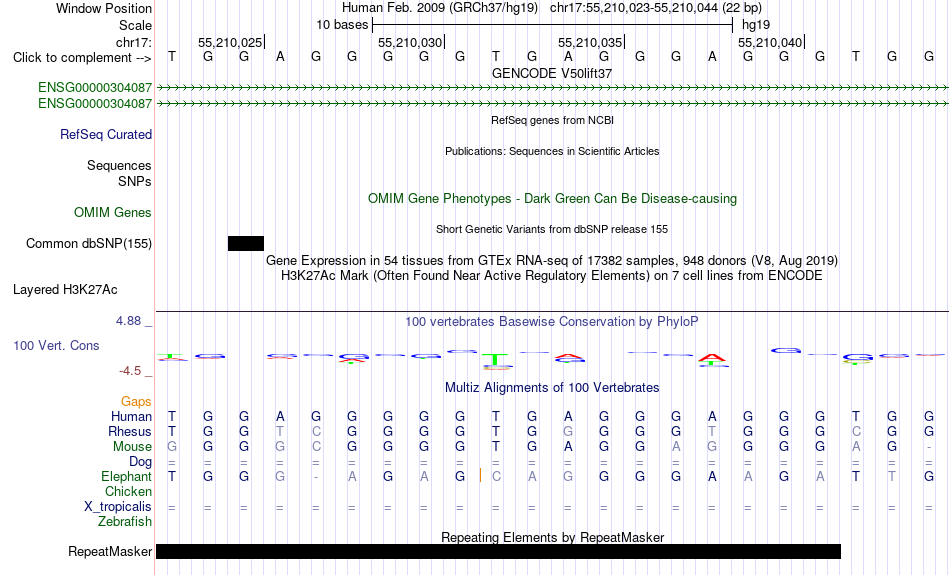950x575 pixels.
Task: Click the Zebrafish alignment row label
Action: pos(125,522)
